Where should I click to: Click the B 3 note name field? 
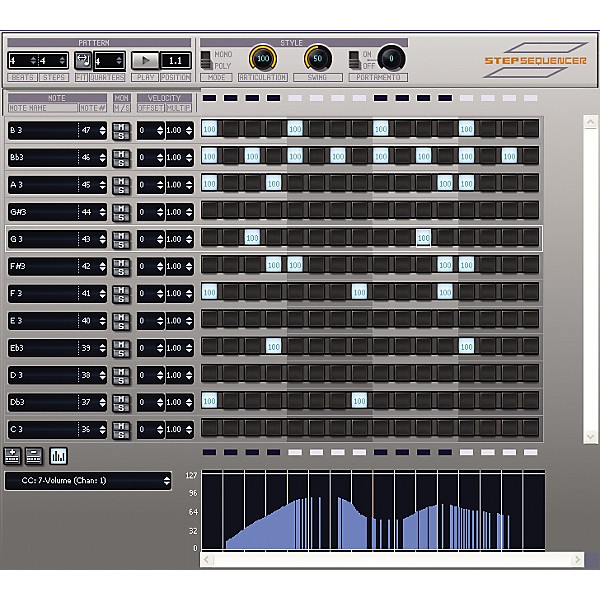[43, 130]
